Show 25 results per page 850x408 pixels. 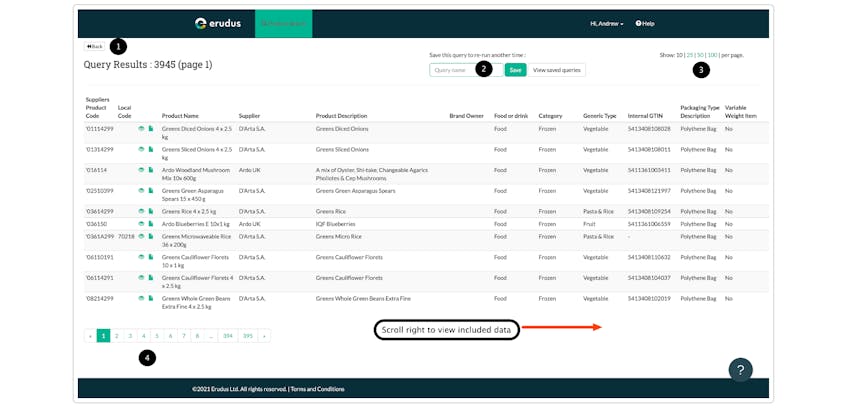pos(690,55)
